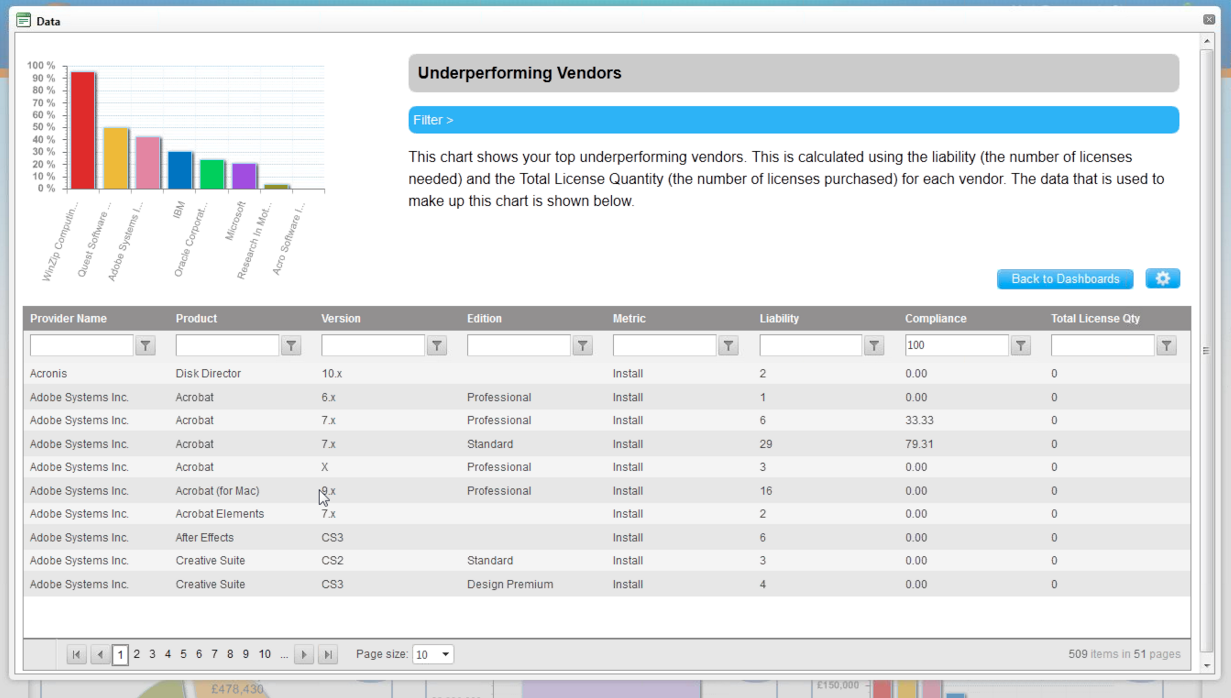
Task: Select current page 1 in pager
Action: point(120,655)
